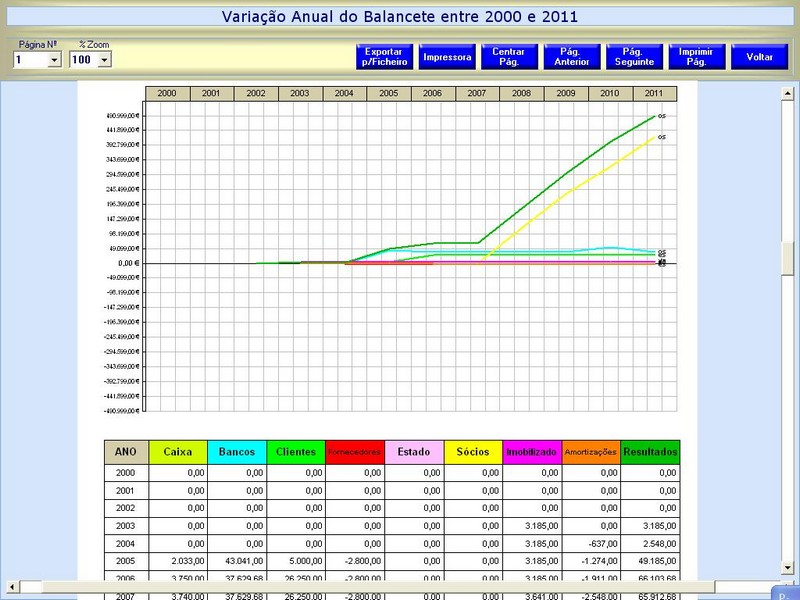
Task: Click the magenta Imobilizado column header
Action: tap(531, 452)
